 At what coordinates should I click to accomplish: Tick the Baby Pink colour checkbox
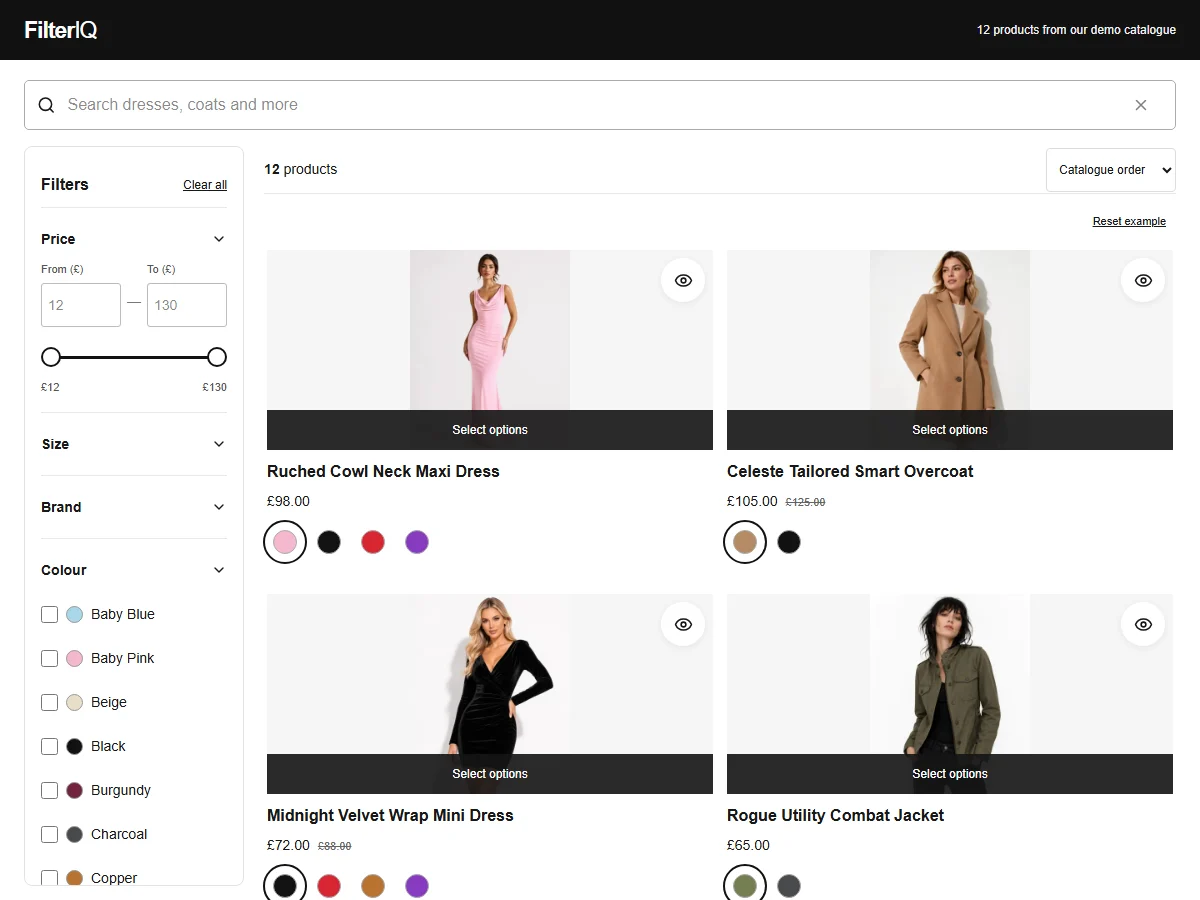click(x=49, y=658)
